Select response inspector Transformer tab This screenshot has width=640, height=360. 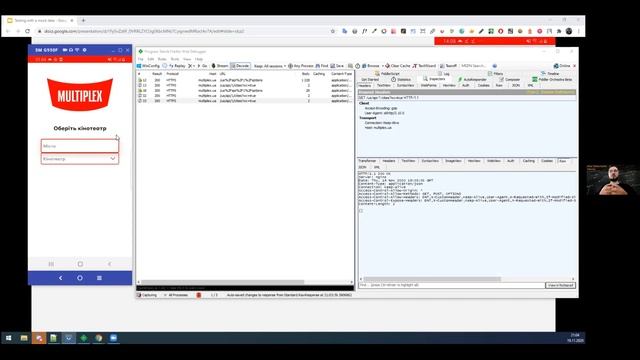pos(367,161)
